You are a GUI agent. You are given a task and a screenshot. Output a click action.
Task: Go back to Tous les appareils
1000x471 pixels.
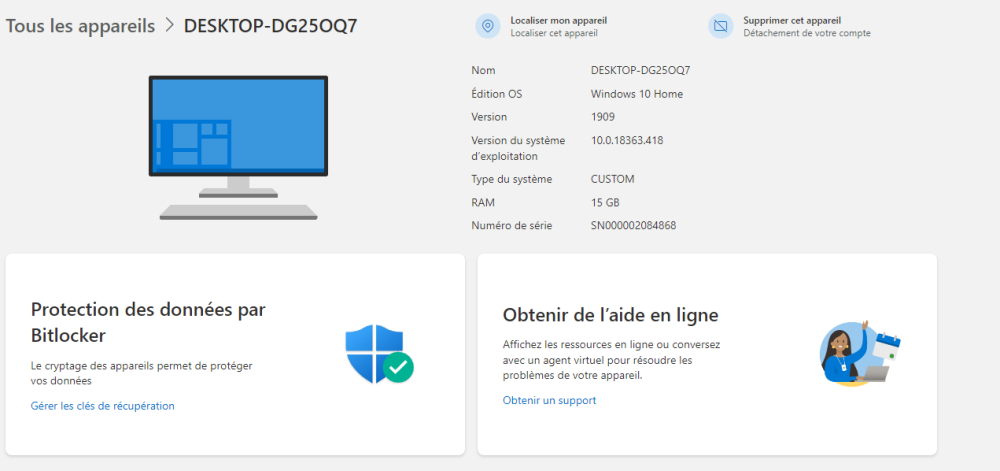point(80,26)
